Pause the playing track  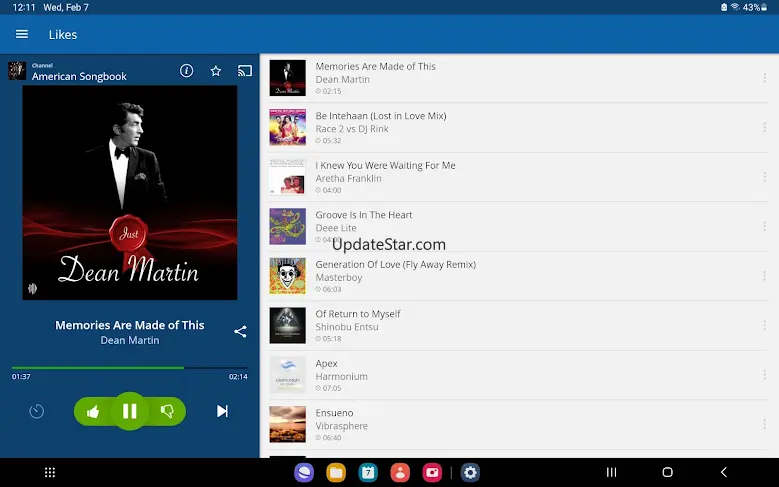(x=130, y=411)
